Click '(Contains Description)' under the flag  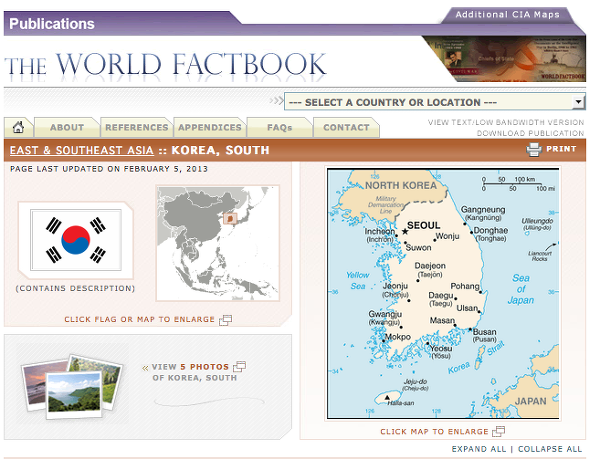click(x=75, y=288)
